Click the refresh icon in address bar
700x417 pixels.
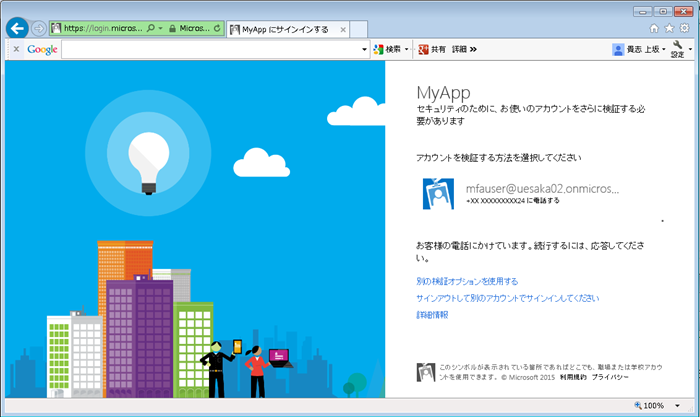(x=217, y=28)
